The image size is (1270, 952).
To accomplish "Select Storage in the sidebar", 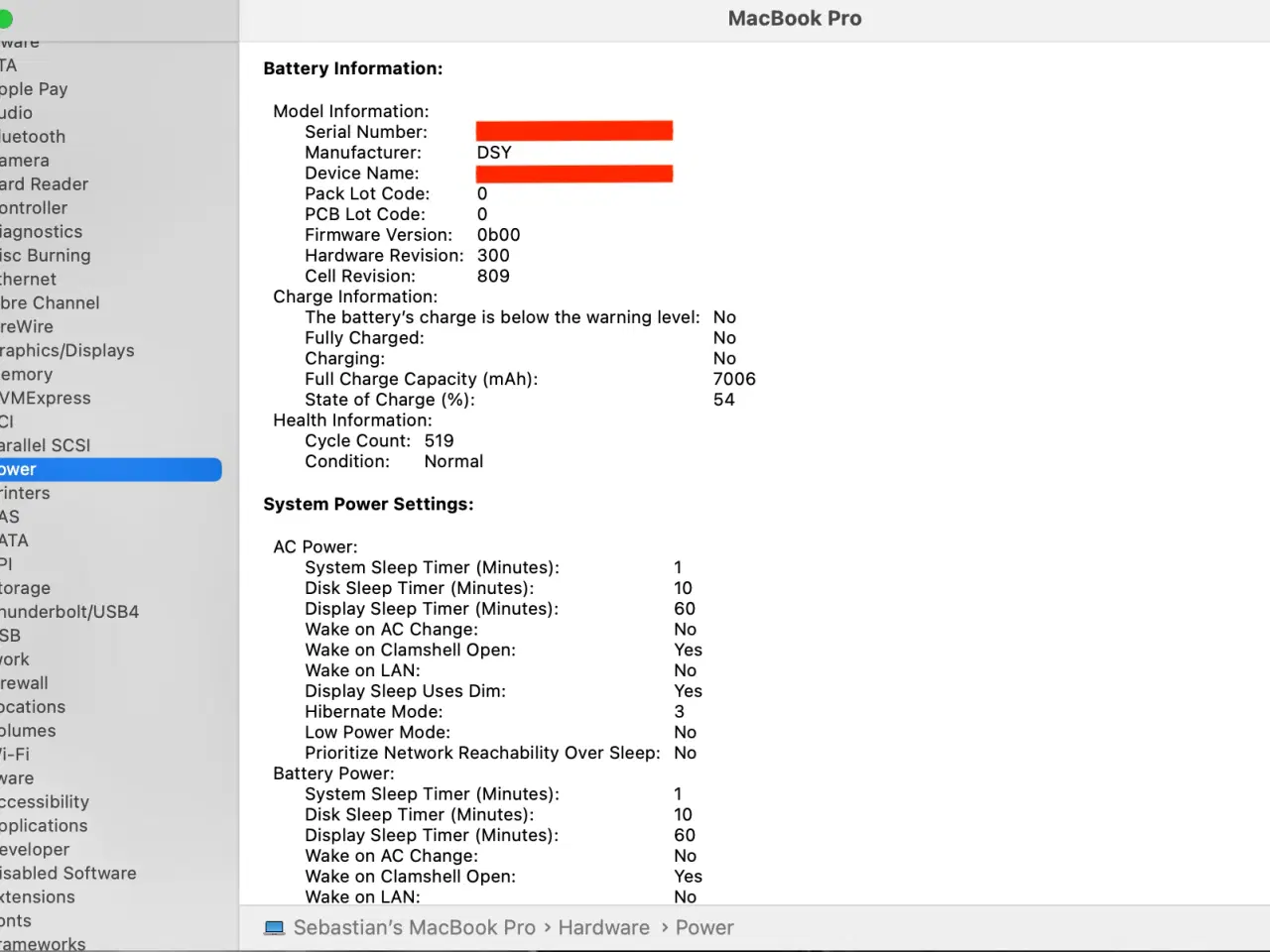I will [x=25, y=589].
